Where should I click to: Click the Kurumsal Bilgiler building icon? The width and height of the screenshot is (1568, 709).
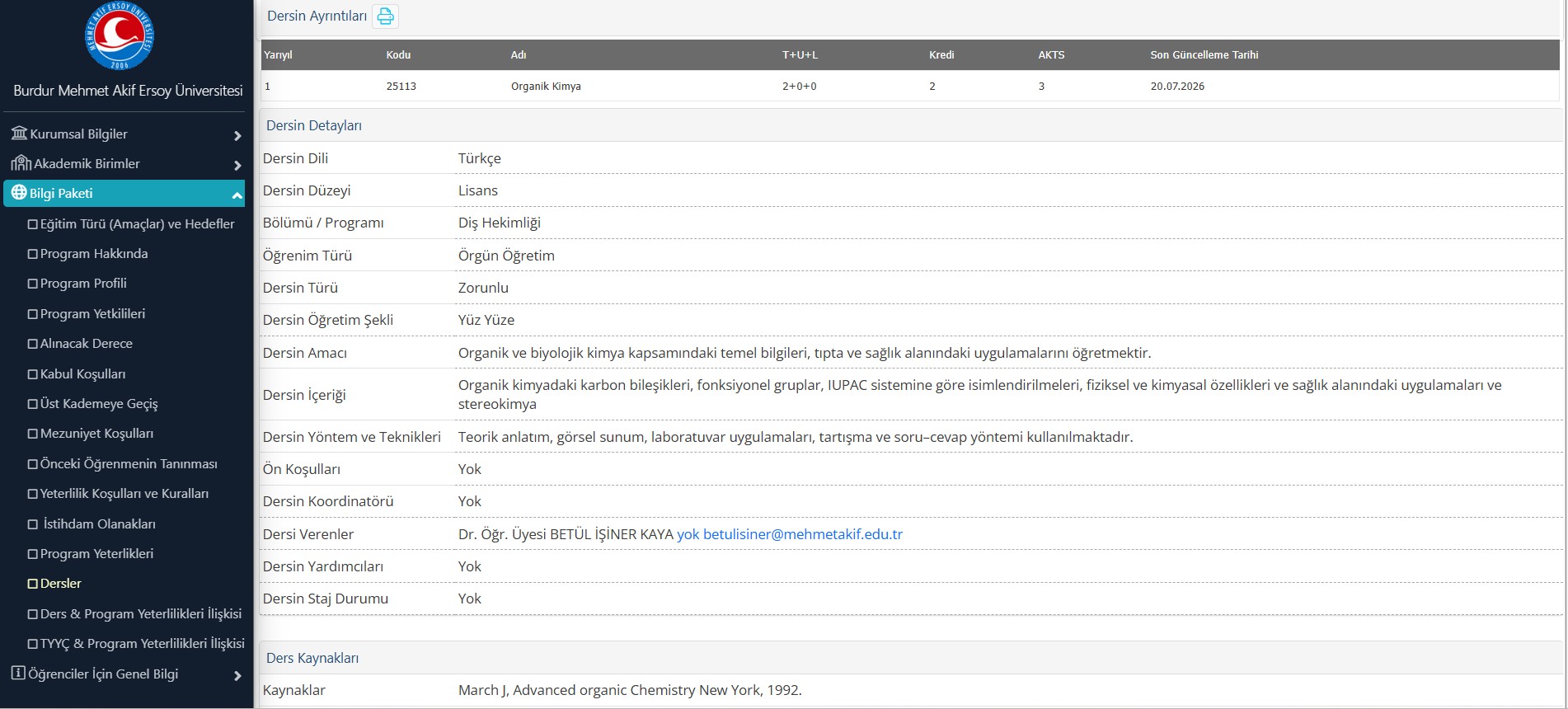pos(19,133)
